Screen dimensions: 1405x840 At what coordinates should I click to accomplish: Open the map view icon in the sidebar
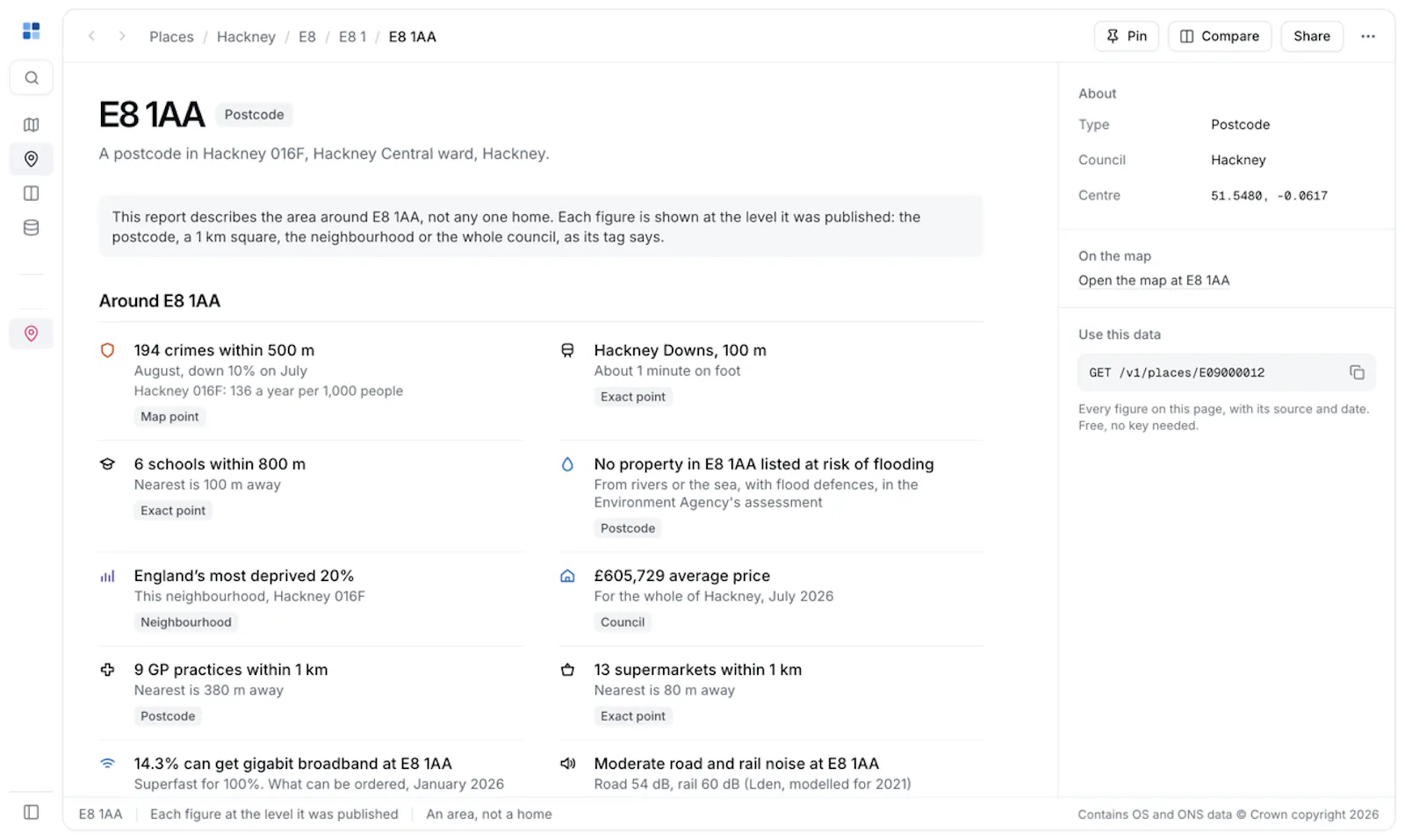pos(31,125)
